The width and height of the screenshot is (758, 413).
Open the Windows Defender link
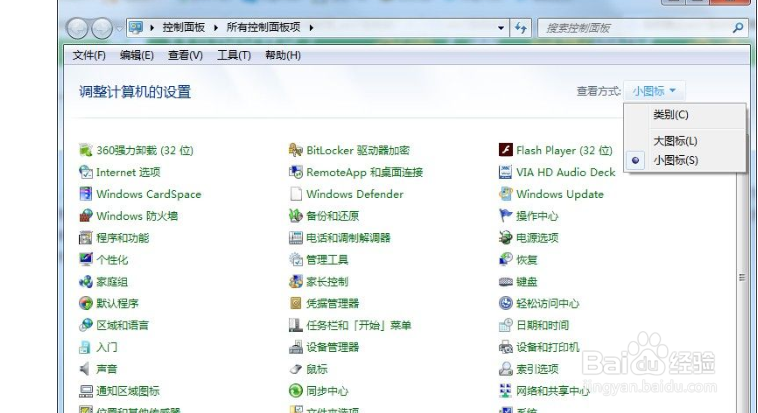[355, 194]
